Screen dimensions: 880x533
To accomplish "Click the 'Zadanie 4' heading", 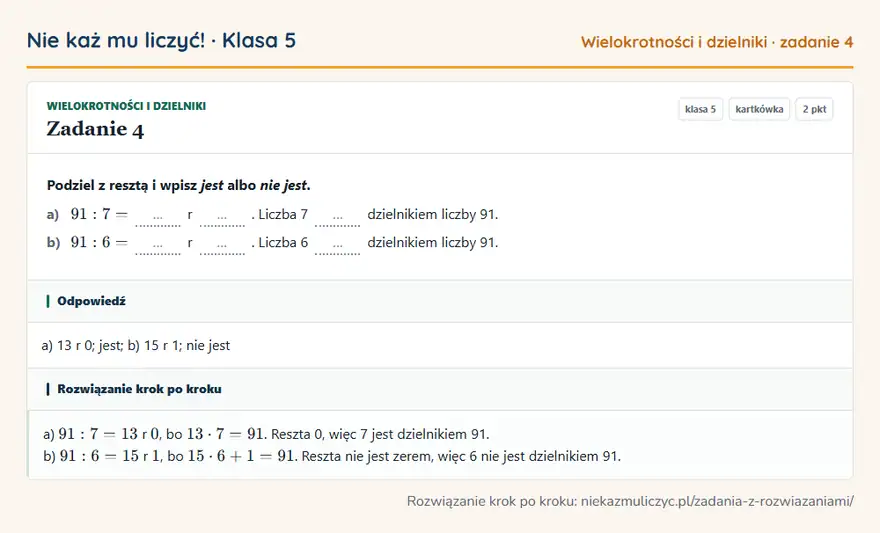I will 95,129.
